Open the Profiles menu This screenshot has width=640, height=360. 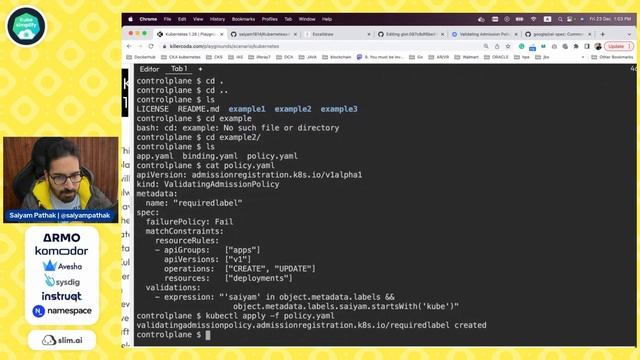pos(269,19)
